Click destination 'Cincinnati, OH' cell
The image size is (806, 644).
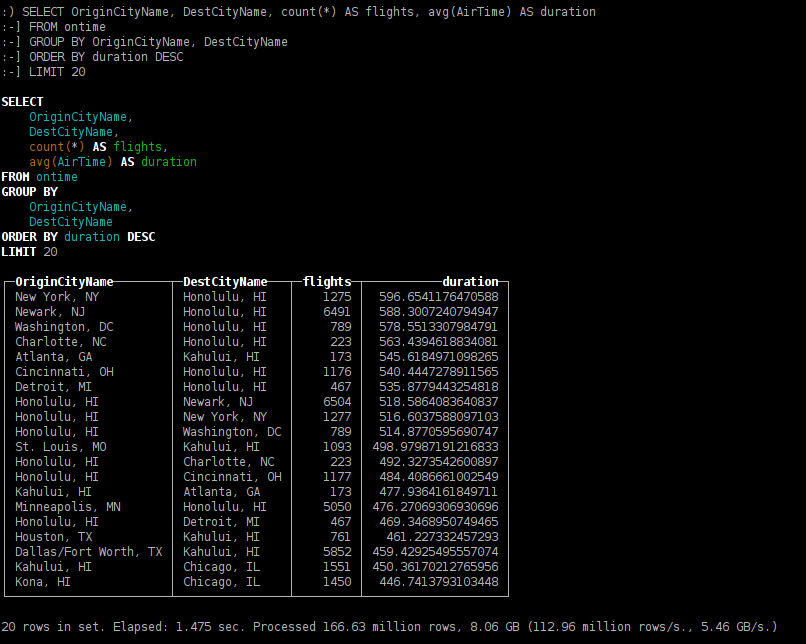[232, 476]
